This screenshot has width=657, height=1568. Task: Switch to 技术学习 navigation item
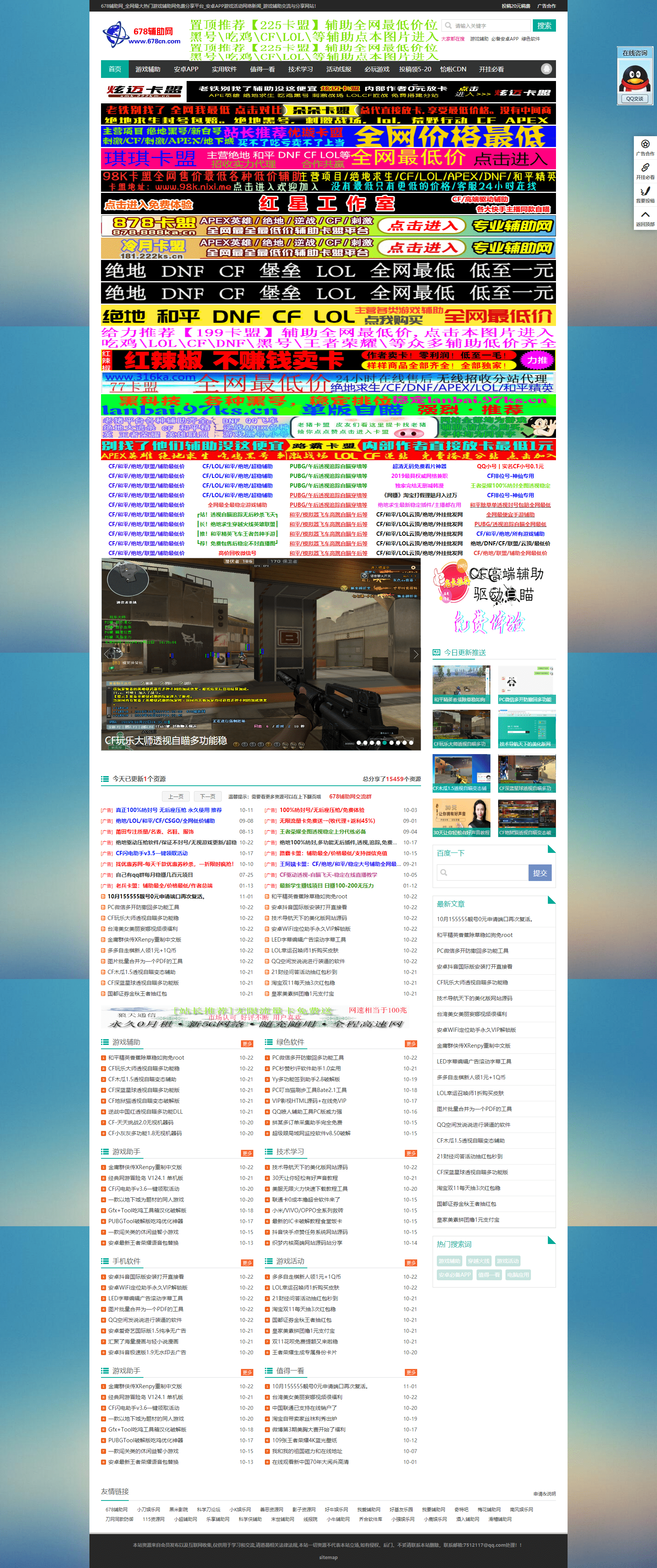click(x=300, y=69)
